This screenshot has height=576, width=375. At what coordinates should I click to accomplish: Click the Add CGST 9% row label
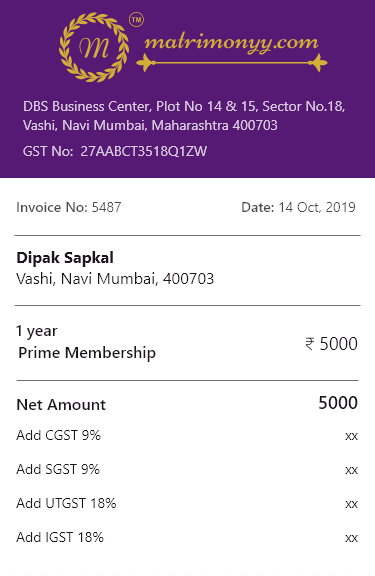tap(58, 435)
